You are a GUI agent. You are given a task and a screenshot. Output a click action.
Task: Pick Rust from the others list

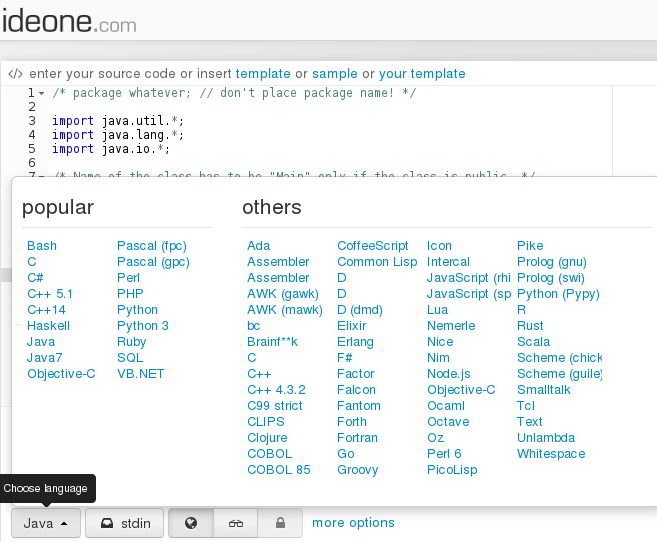coord(530,326)
